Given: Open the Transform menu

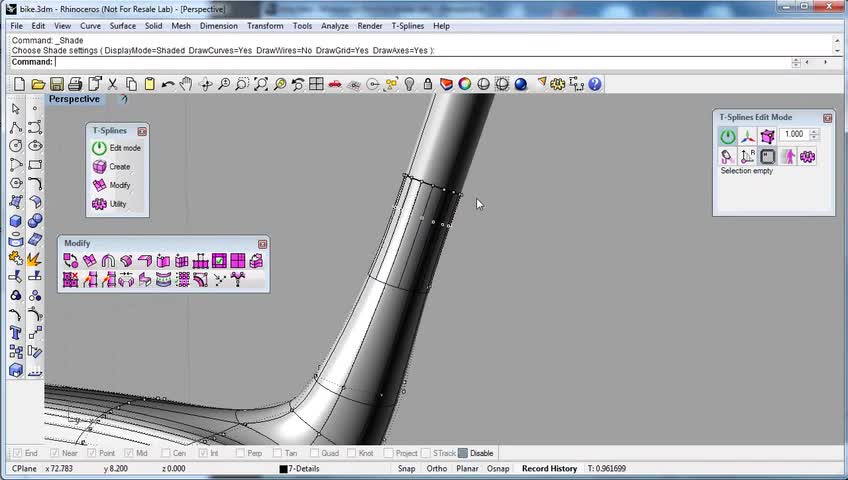Looking at the screenshot, I should pos(265,26).
